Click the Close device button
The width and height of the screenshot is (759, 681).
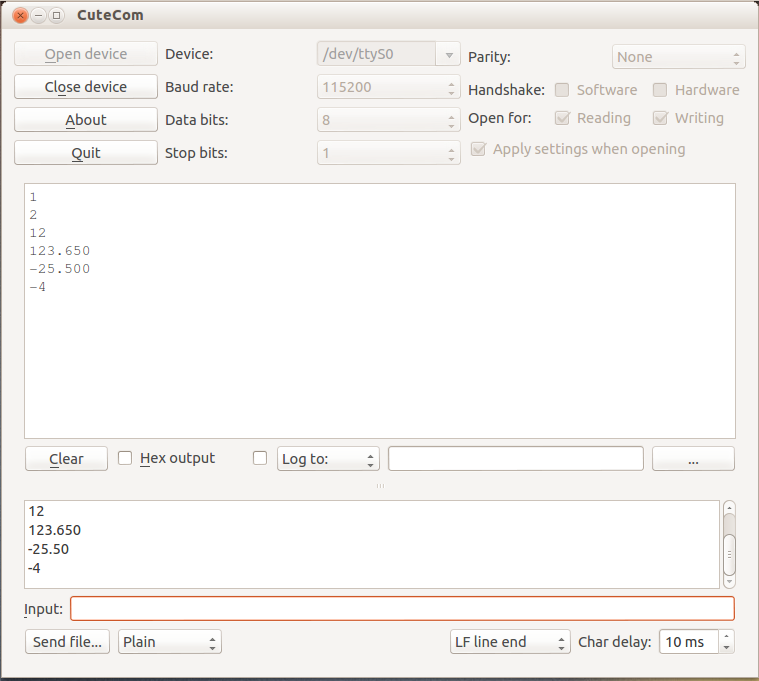[86, 87]
